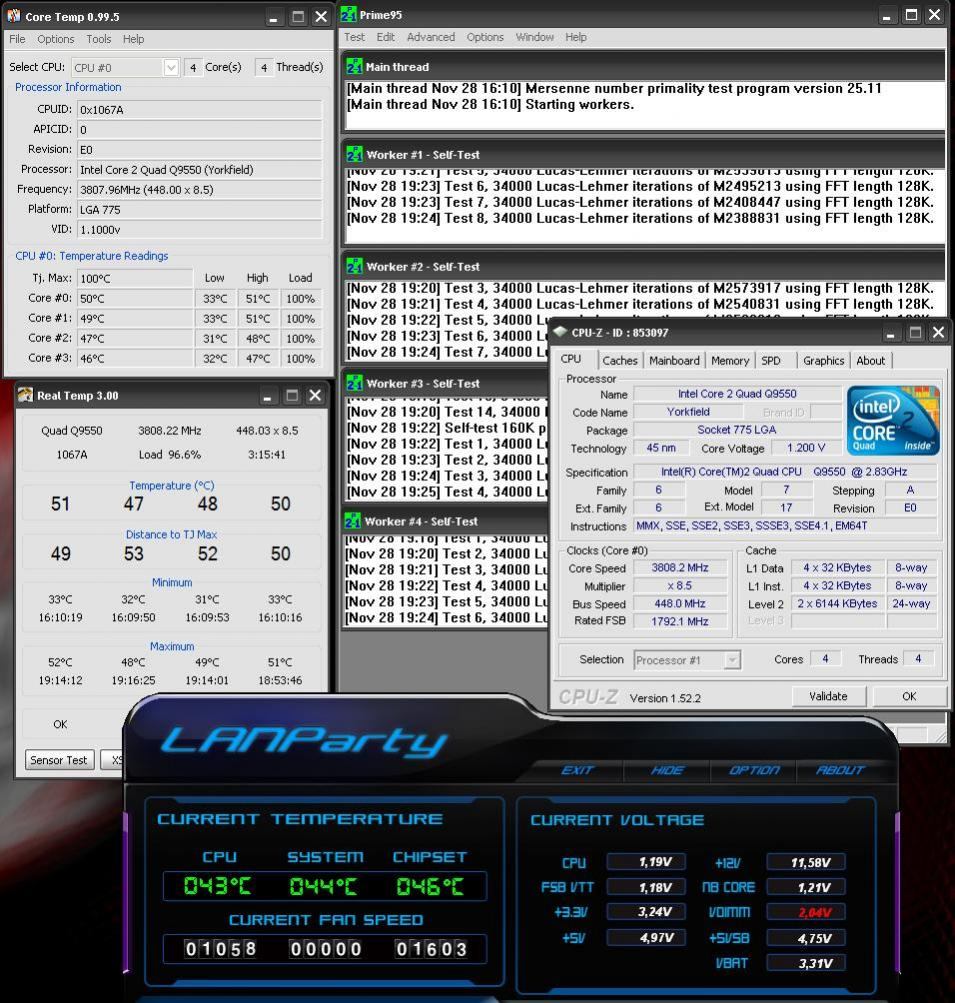Click OPTION in LANParty utility
Screen dimensions: 955x1003
754,770
